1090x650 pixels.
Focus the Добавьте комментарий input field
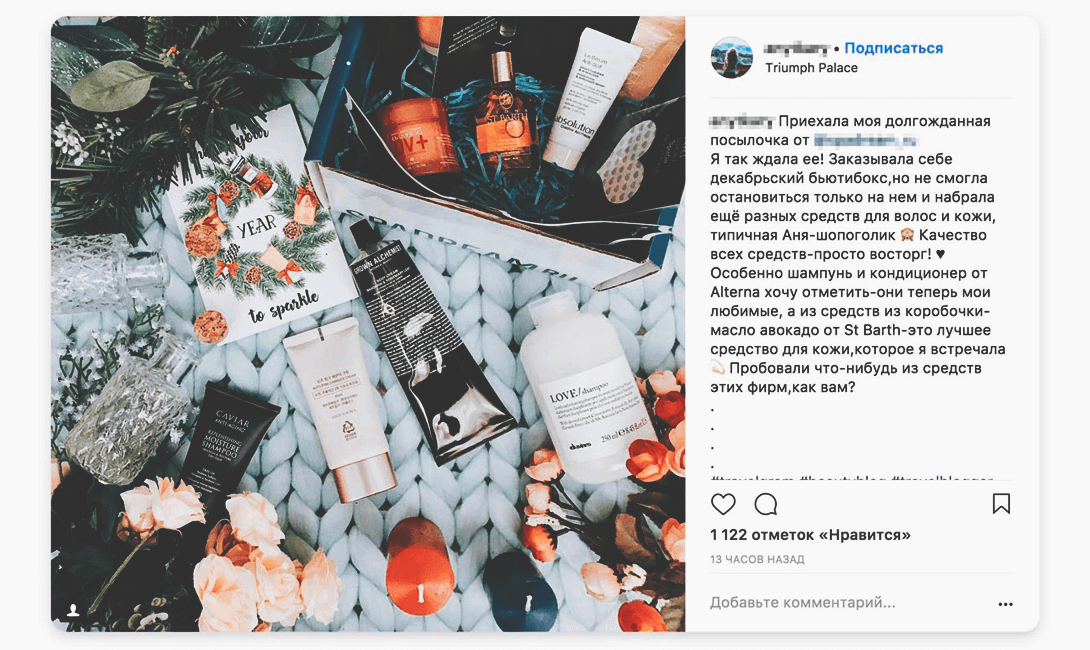click(848, 603)
